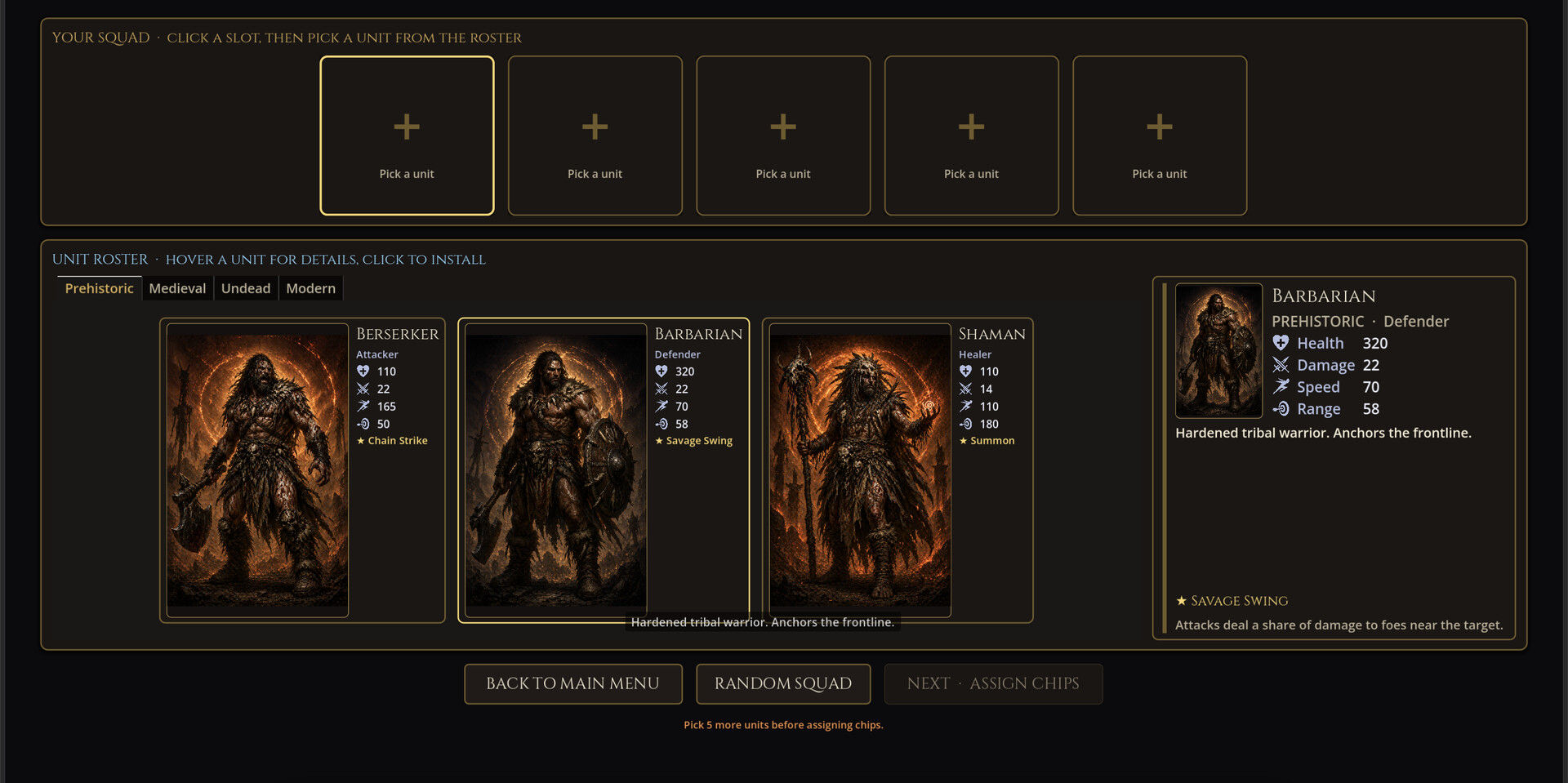1568x783 pixels.
Task: Click the damage swords icon on Shaman card
Action: click(966, 389)
